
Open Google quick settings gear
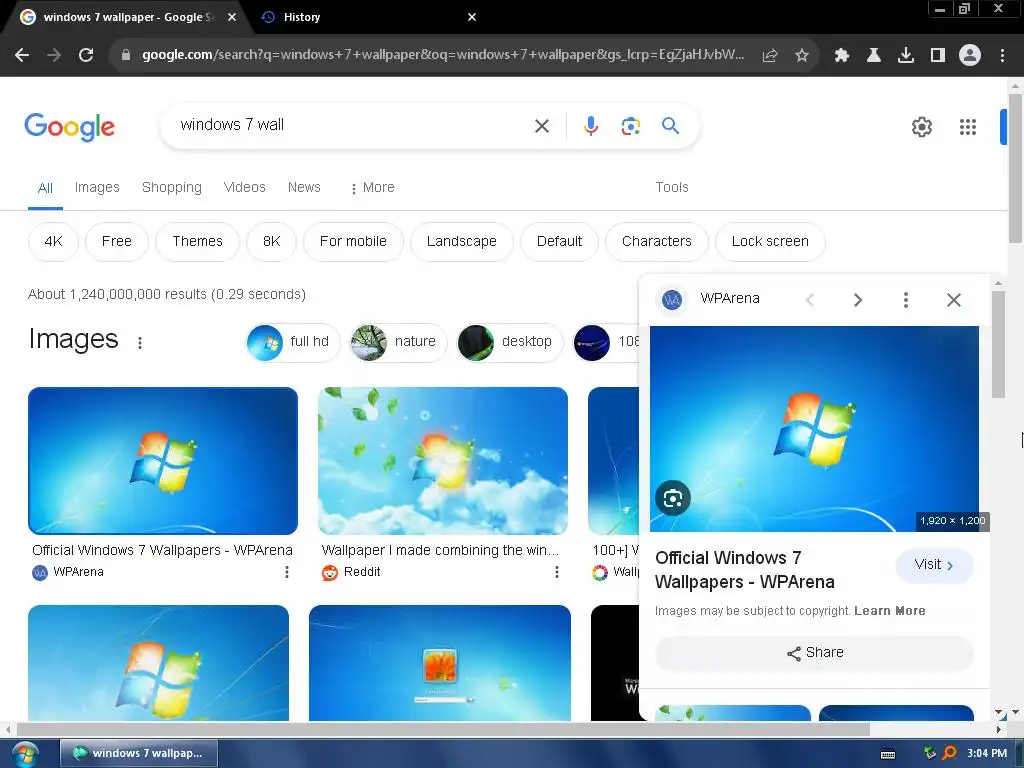921,127
